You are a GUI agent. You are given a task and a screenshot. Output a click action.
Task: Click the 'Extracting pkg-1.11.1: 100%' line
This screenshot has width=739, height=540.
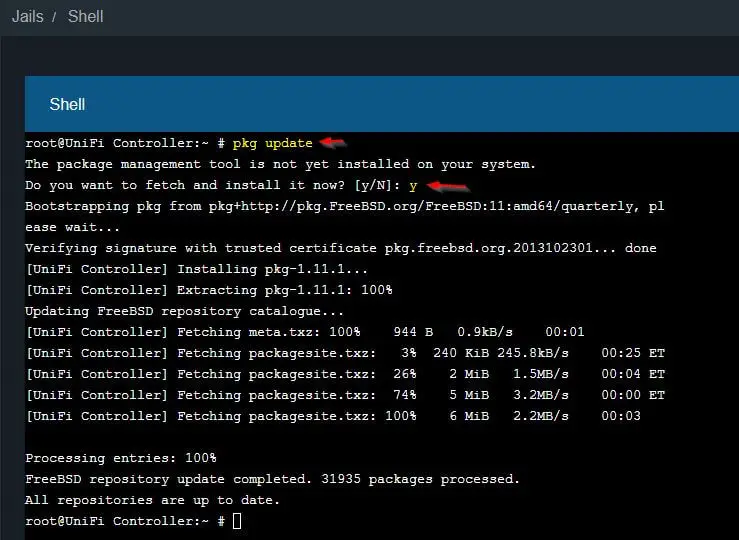click(x=209, y=290)
